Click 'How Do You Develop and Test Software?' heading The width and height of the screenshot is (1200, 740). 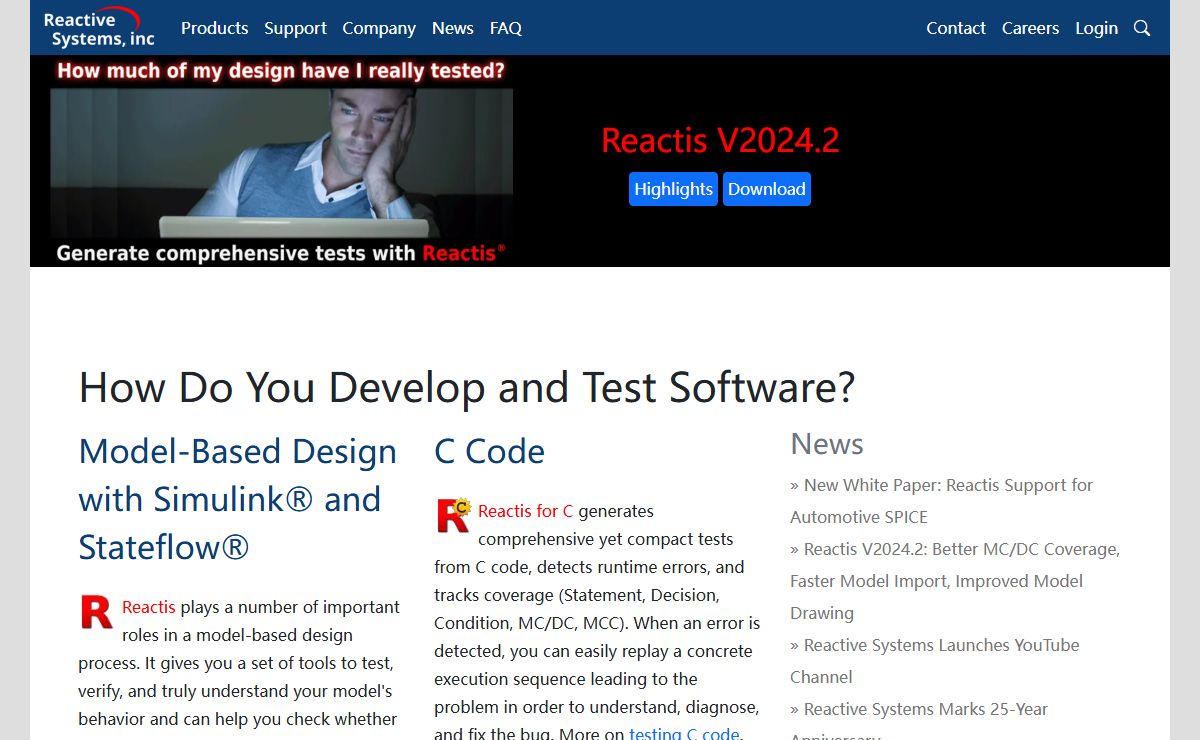tap(467, 387)
